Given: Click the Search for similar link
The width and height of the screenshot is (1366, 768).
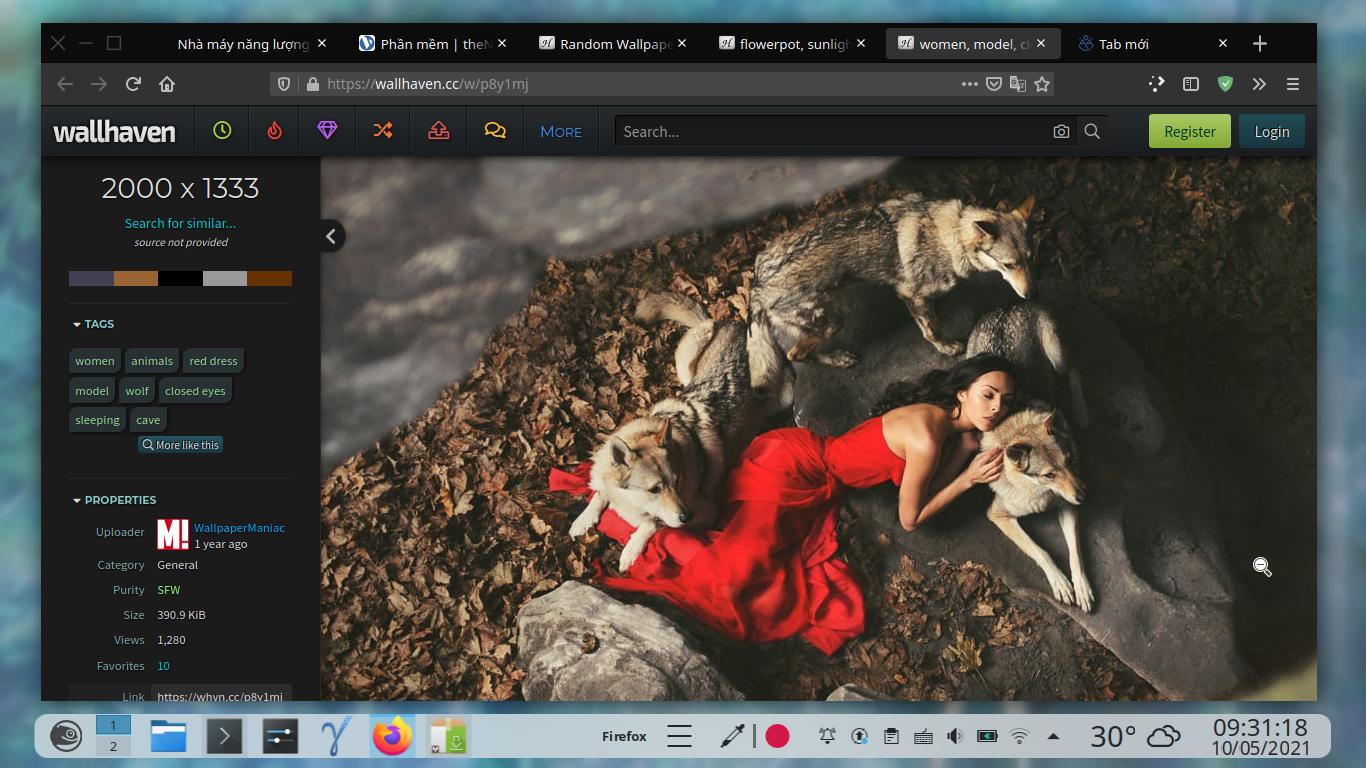Looking at the screenshot, I should pos(180,223).
